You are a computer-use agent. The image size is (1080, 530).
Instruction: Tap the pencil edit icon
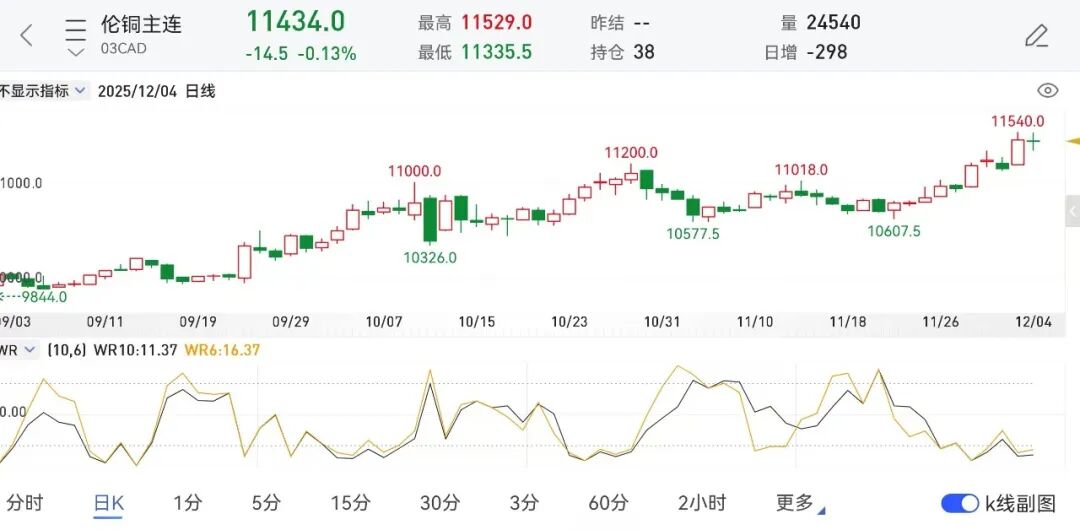1036,37
